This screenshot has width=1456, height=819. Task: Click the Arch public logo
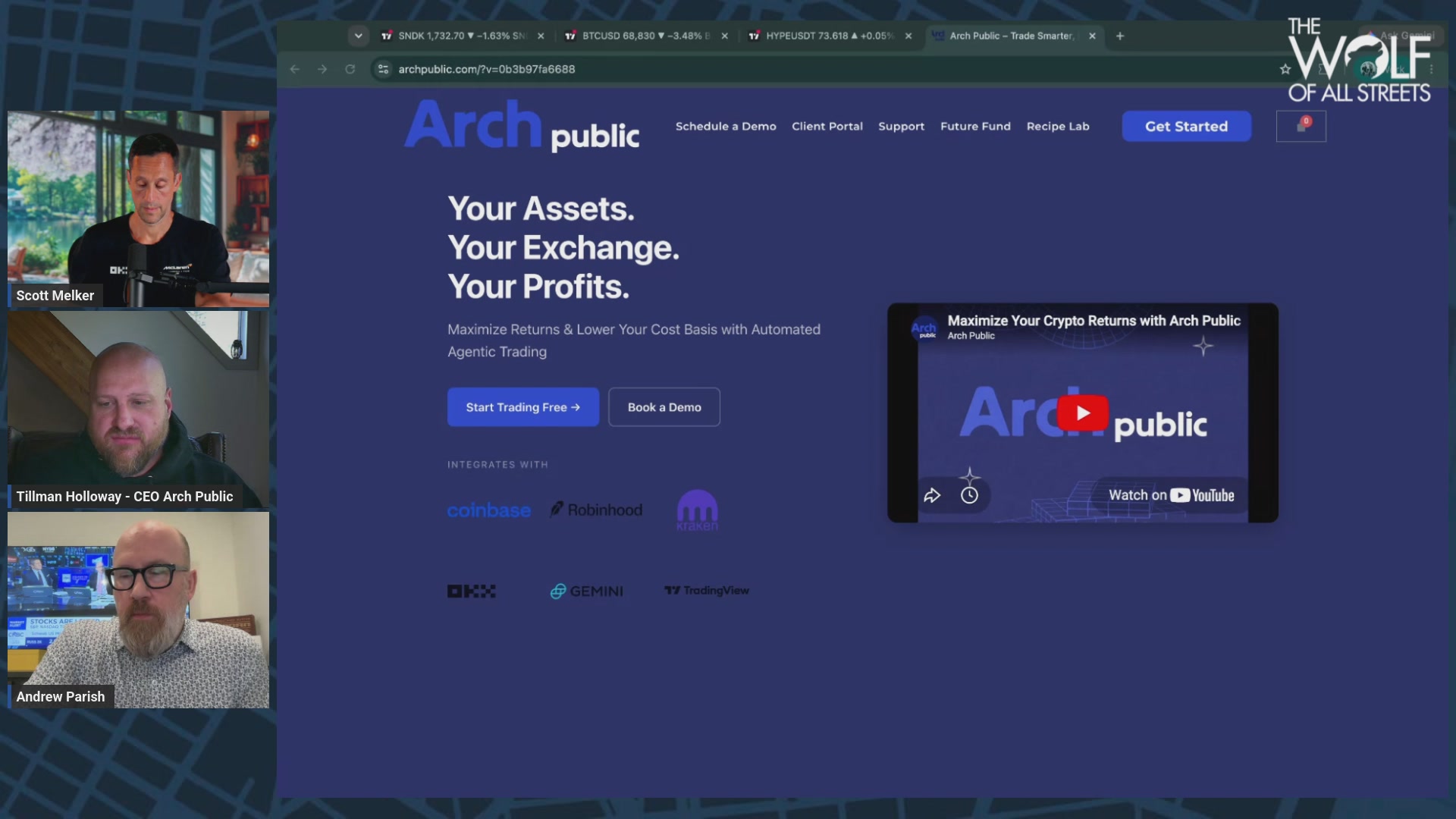[x=522, y=125]
